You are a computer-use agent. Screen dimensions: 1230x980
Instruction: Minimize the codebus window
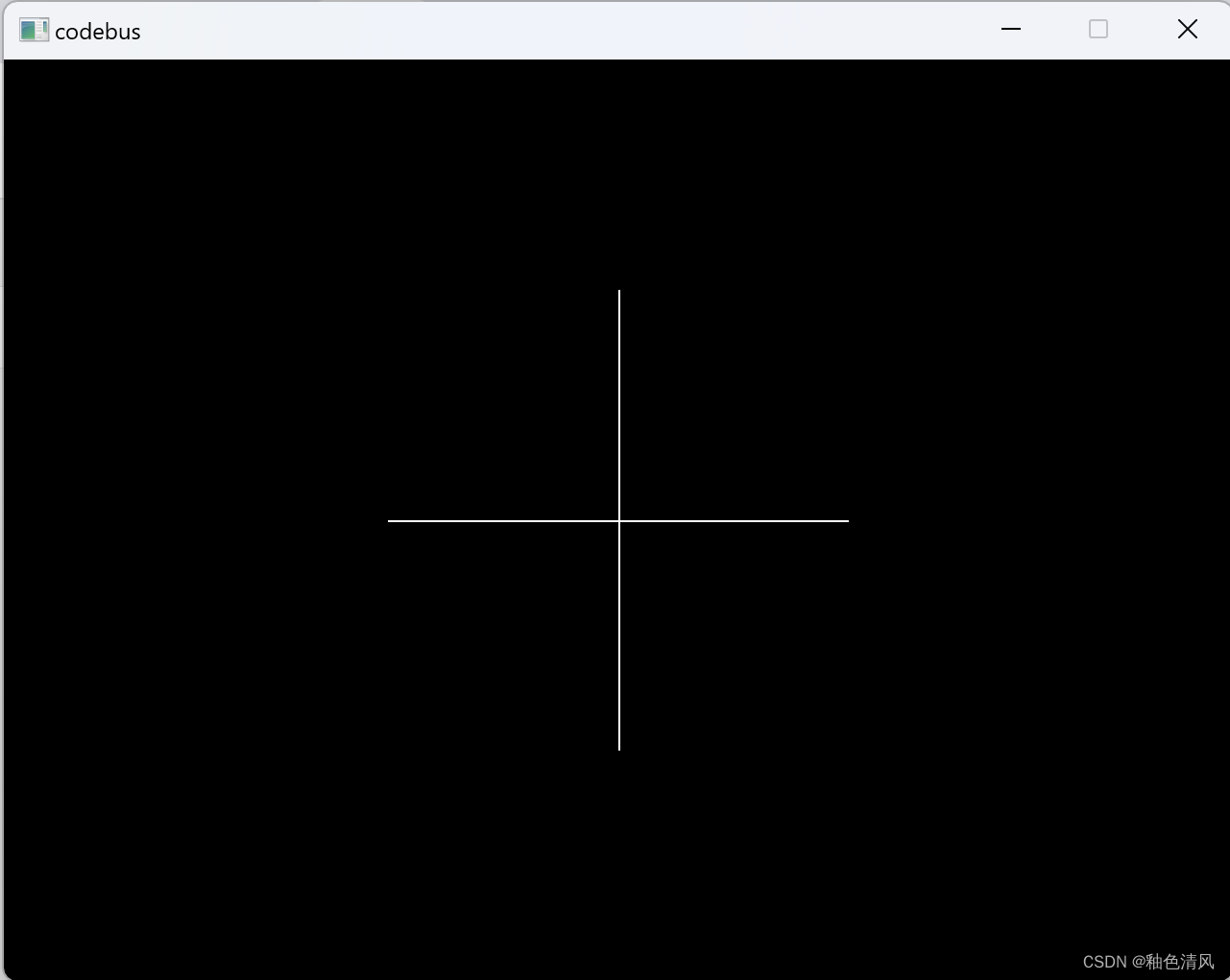[x=1011, y=30]
